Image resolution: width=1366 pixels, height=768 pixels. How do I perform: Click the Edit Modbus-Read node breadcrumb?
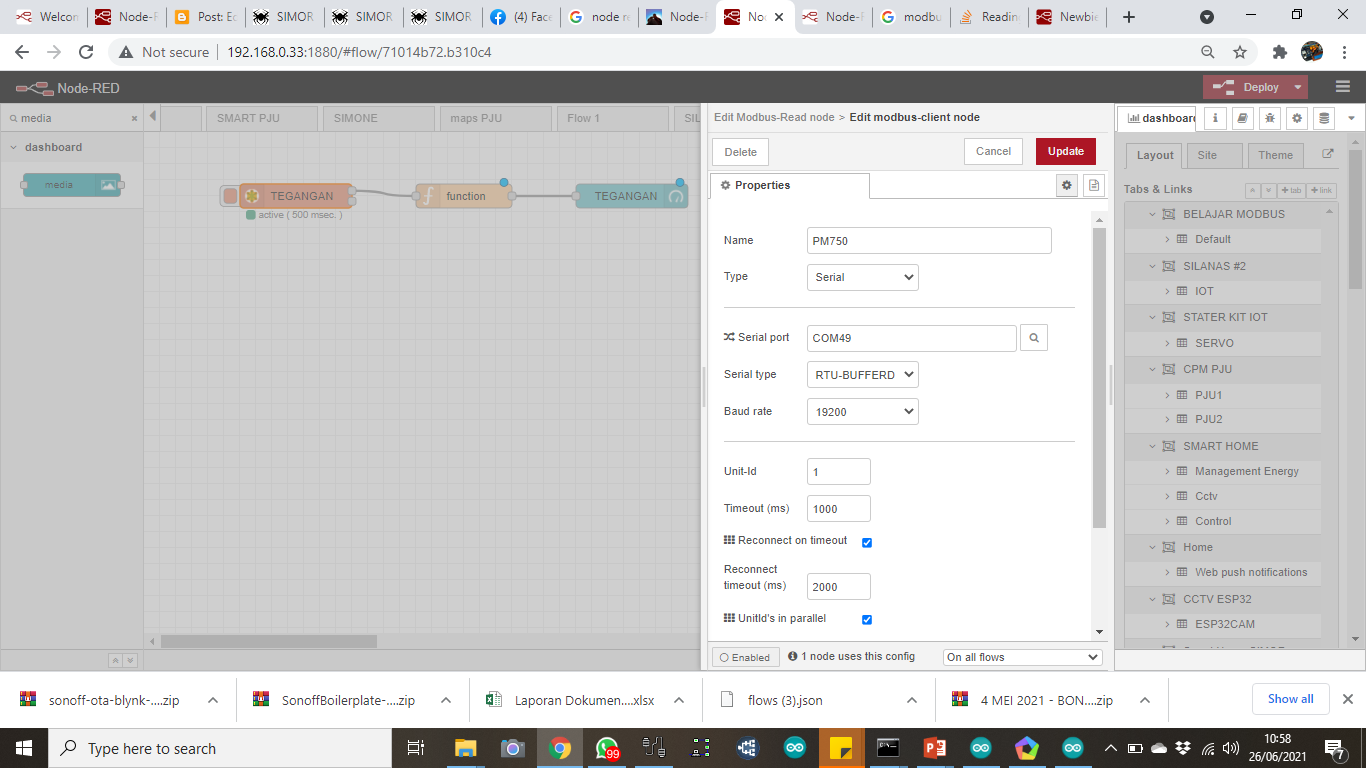[x=773, y=117]
